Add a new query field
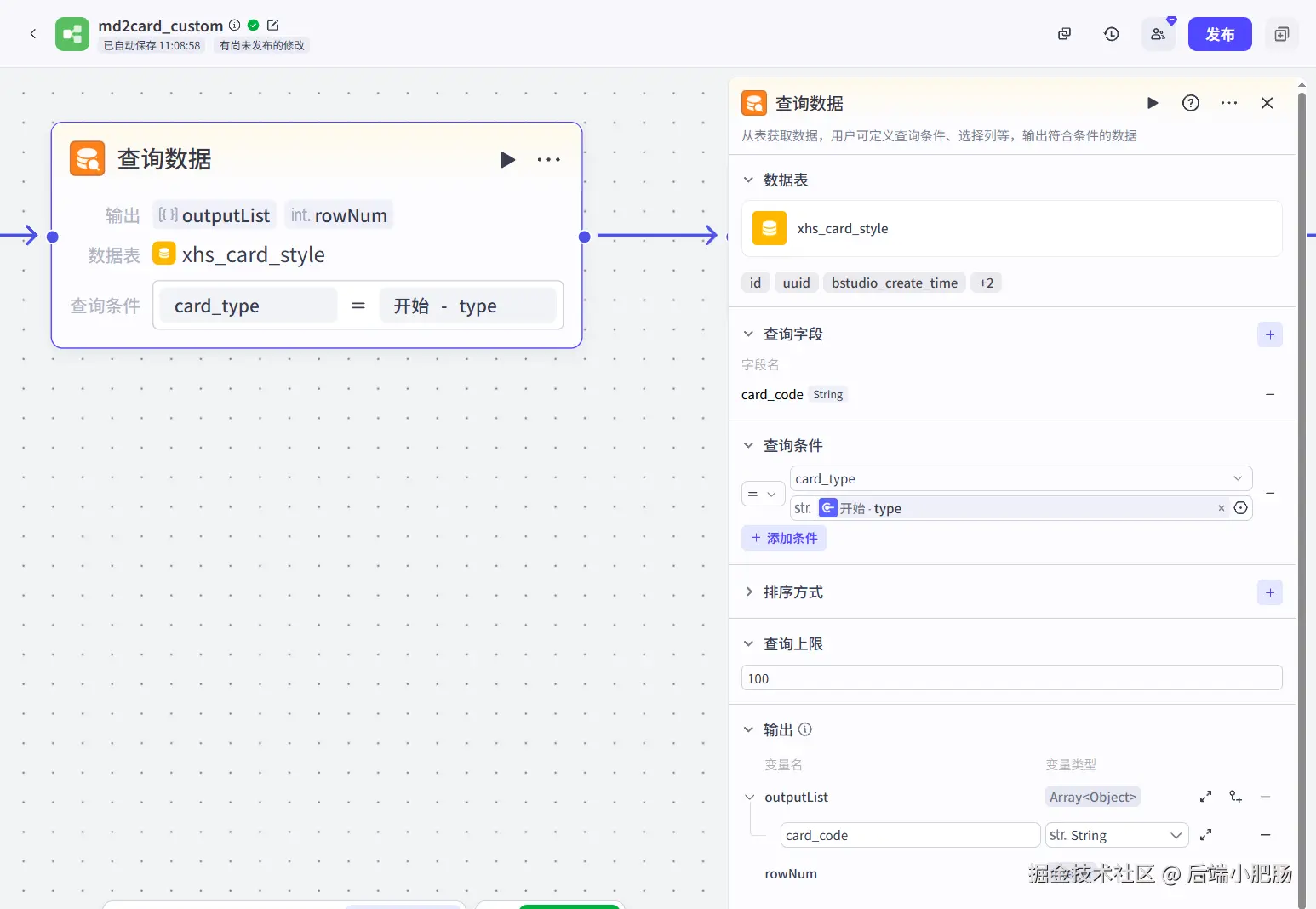Screen dimensions: 1316x909 click(1270, 334)
